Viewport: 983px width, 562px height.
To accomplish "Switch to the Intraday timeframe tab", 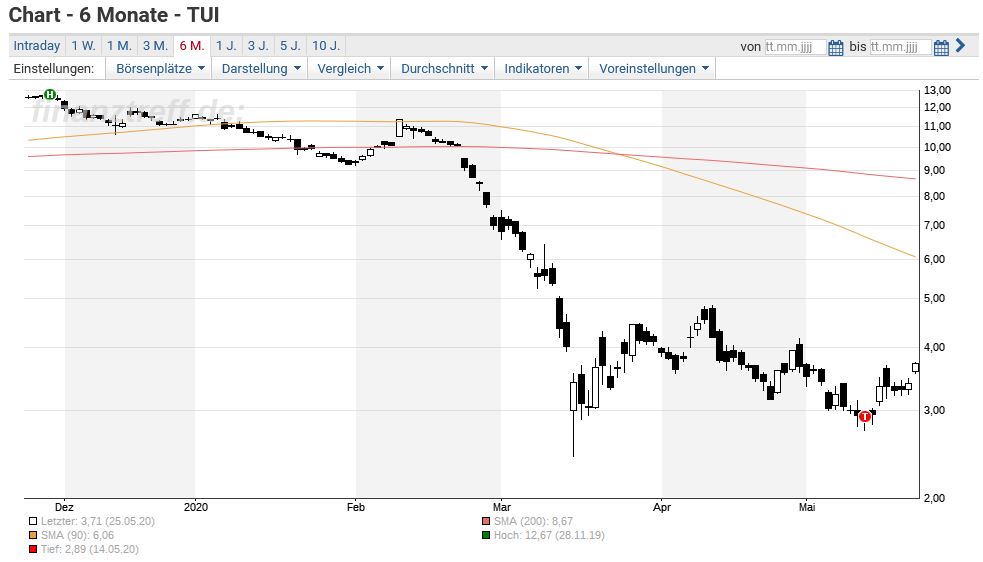I will 37,46.
